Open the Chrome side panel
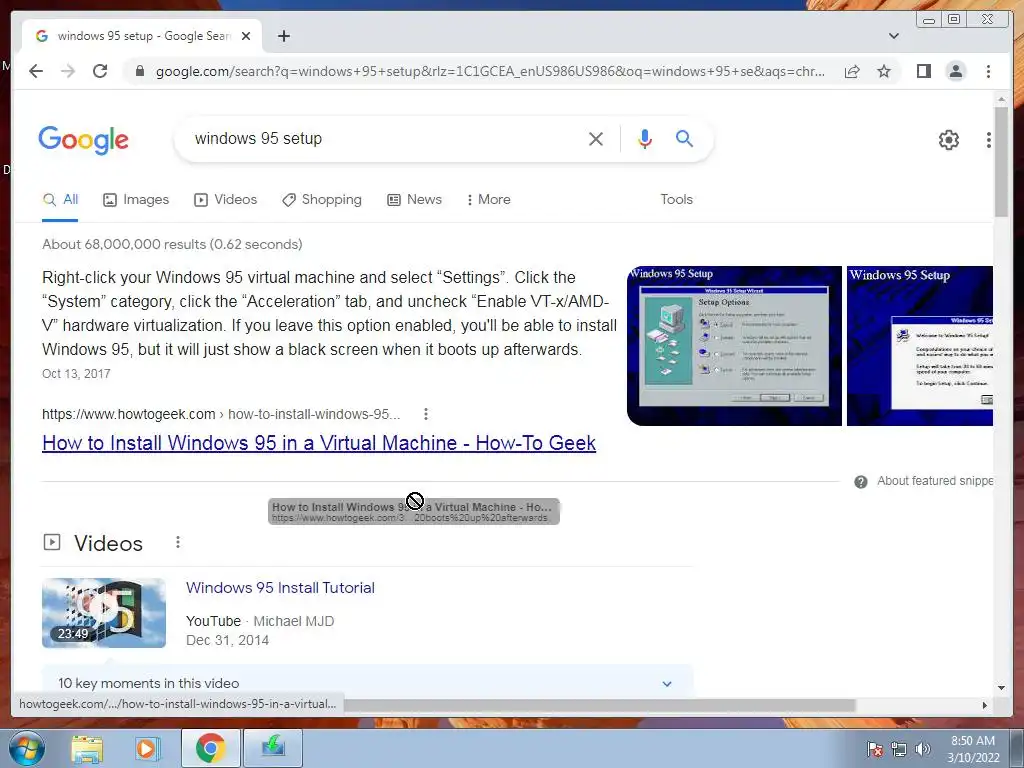Screen dimensions: 1024x768 923,71
